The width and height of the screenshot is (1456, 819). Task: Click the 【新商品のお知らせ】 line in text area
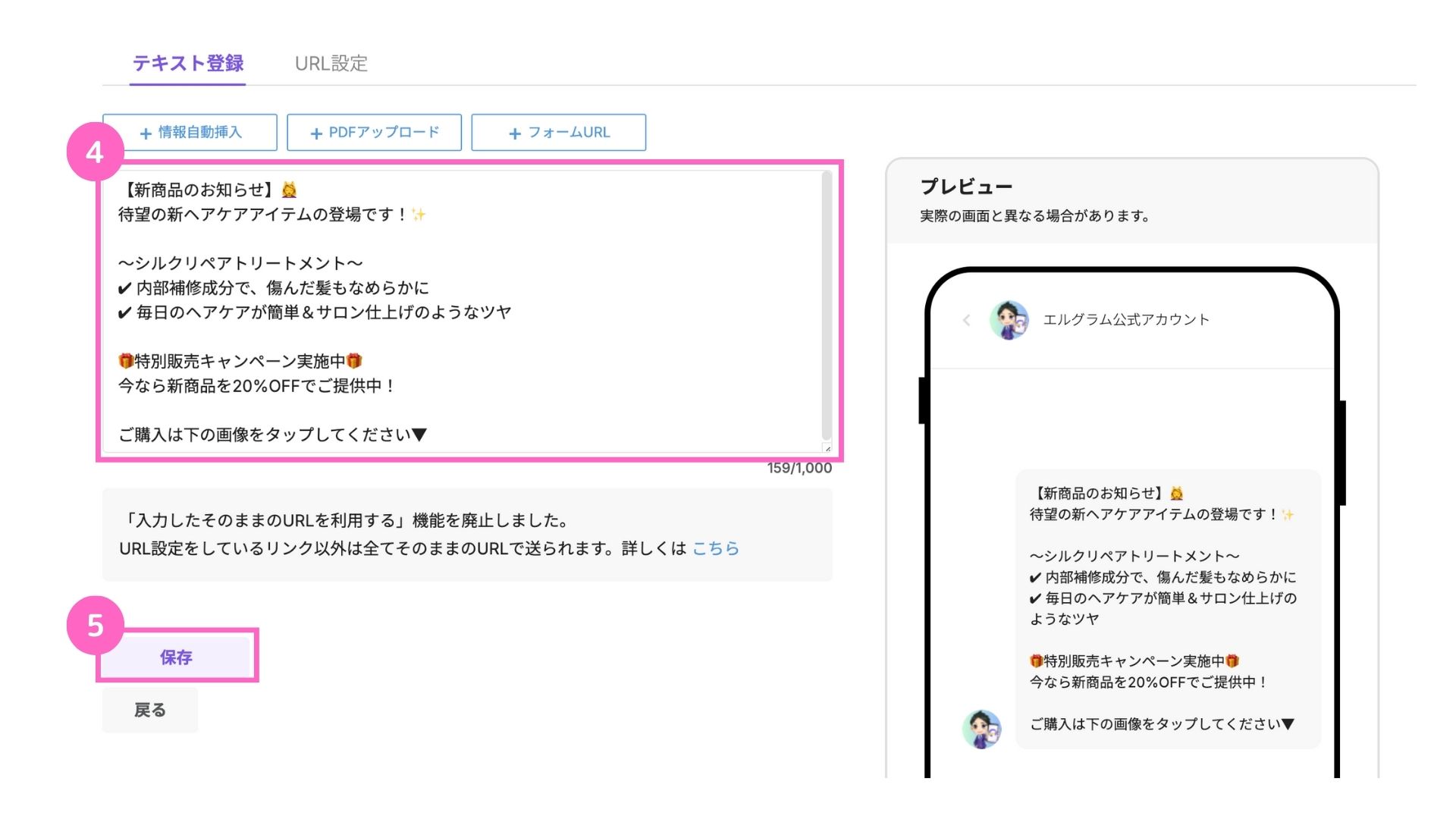pyautogui.click(x=208, y=190)
